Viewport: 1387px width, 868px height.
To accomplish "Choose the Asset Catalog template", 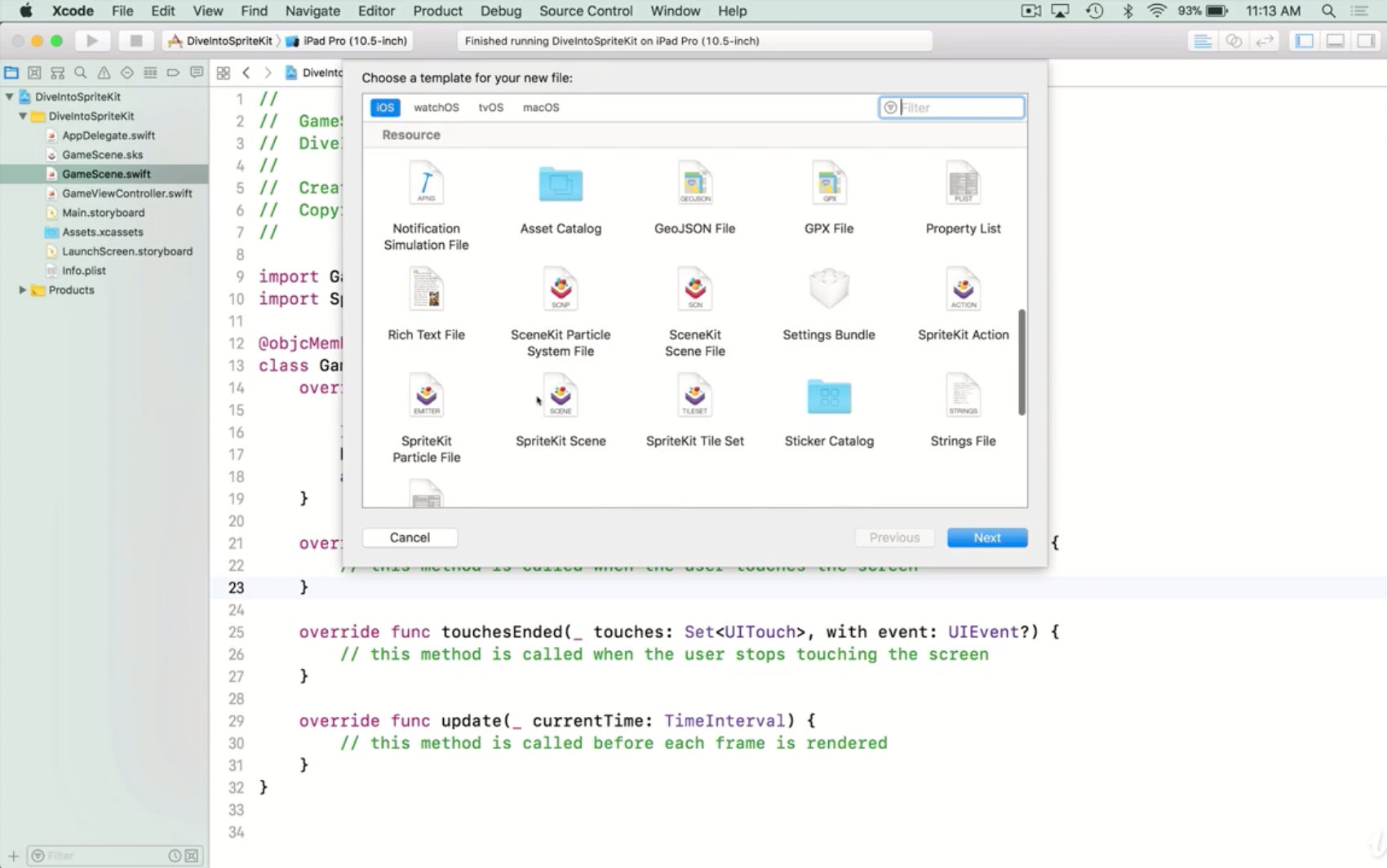I will point(561,201).
